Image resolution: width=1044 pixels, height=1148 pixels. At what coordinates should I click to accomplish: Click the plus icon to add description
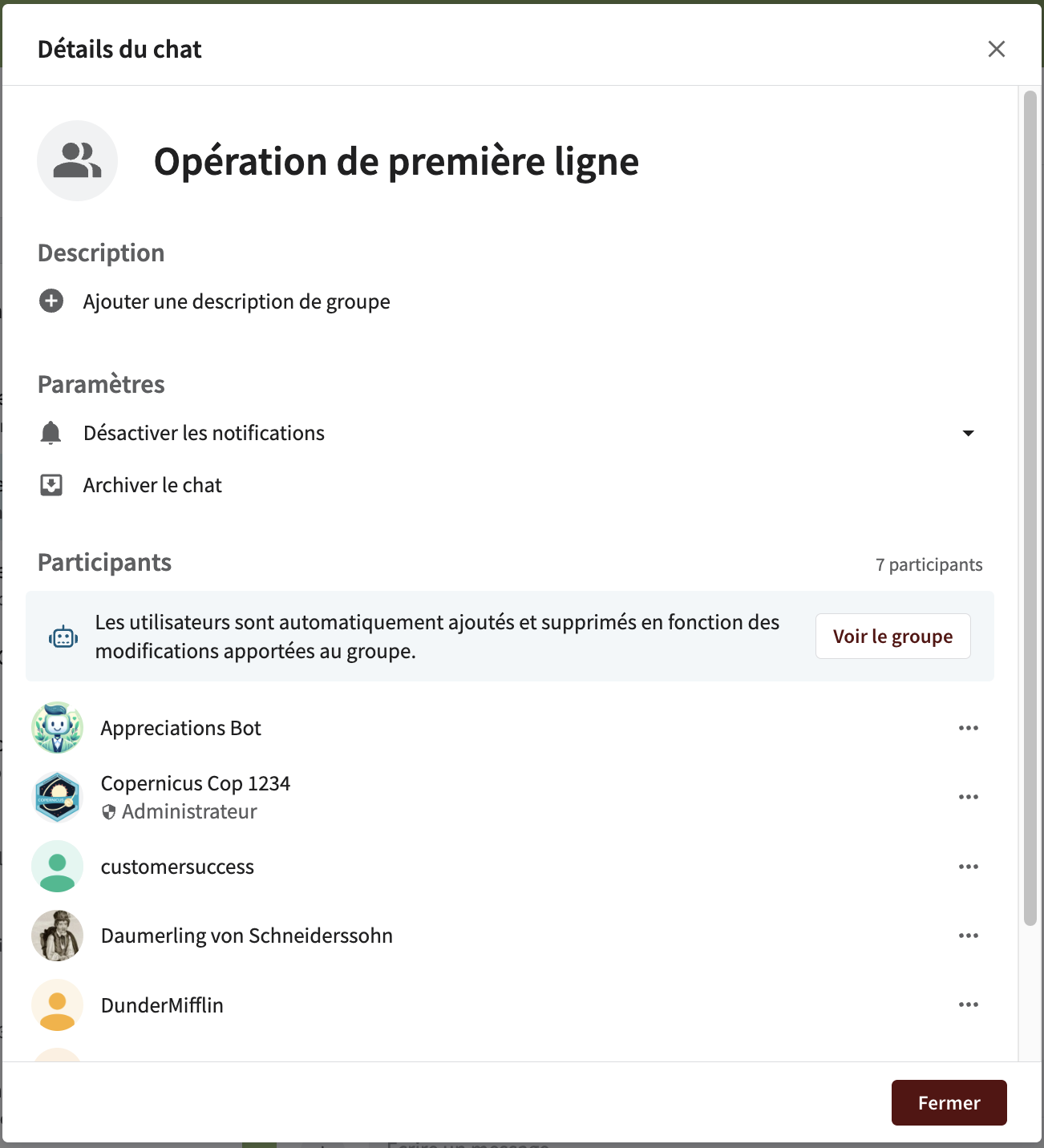pos(51,301)
